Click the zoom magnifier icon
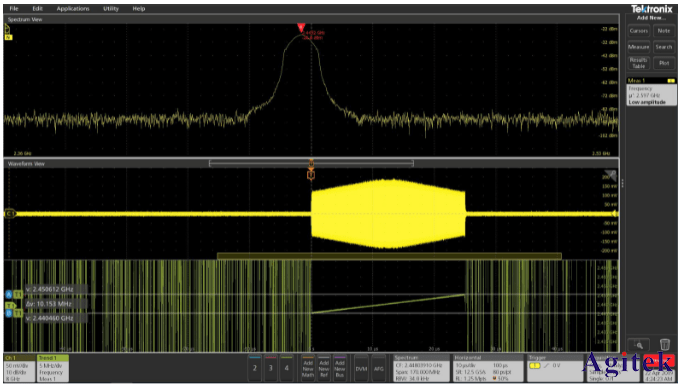 [638, 345]
